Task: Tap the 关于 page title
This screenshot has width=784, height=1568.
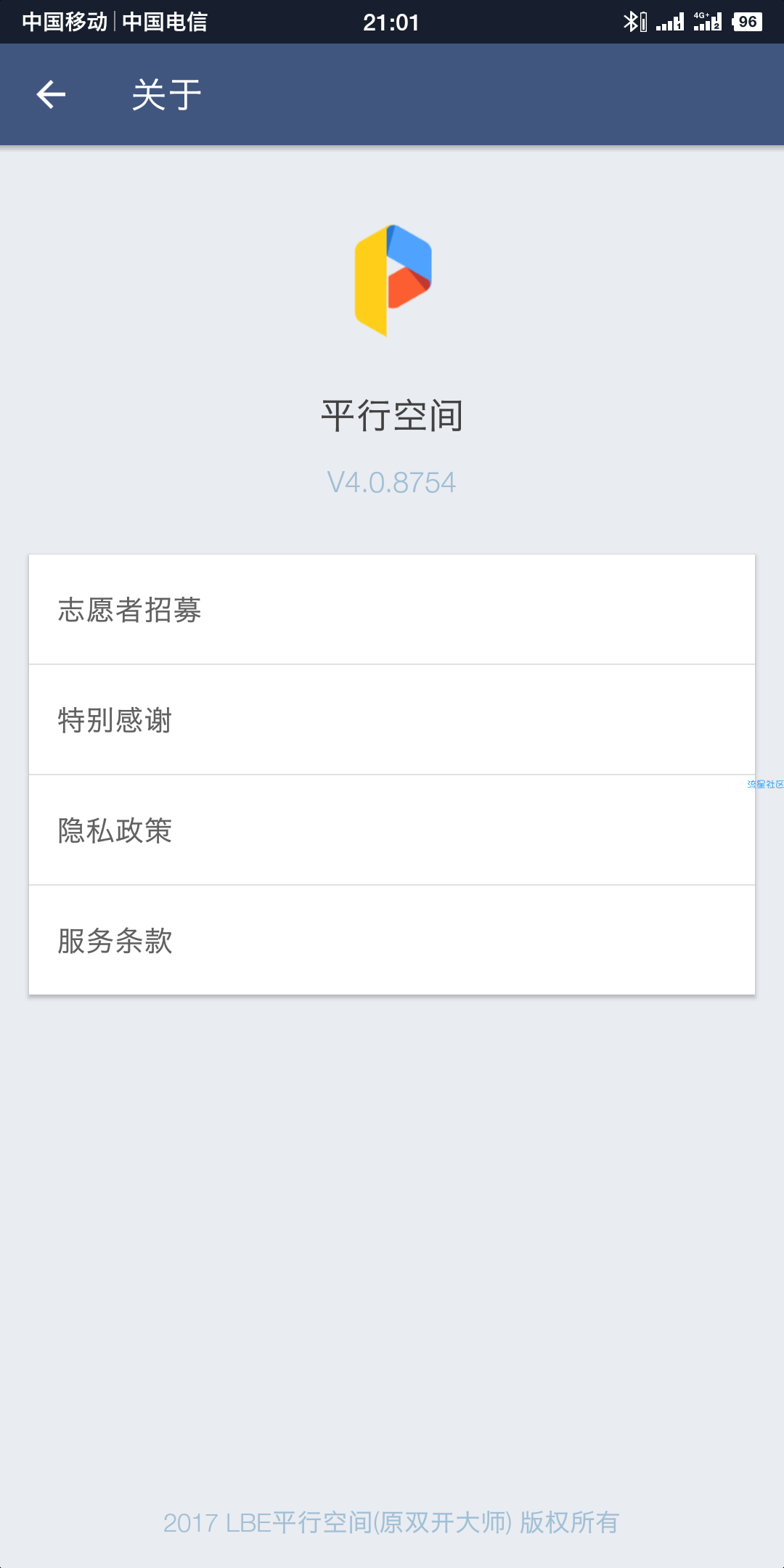Action: point(166,95)
